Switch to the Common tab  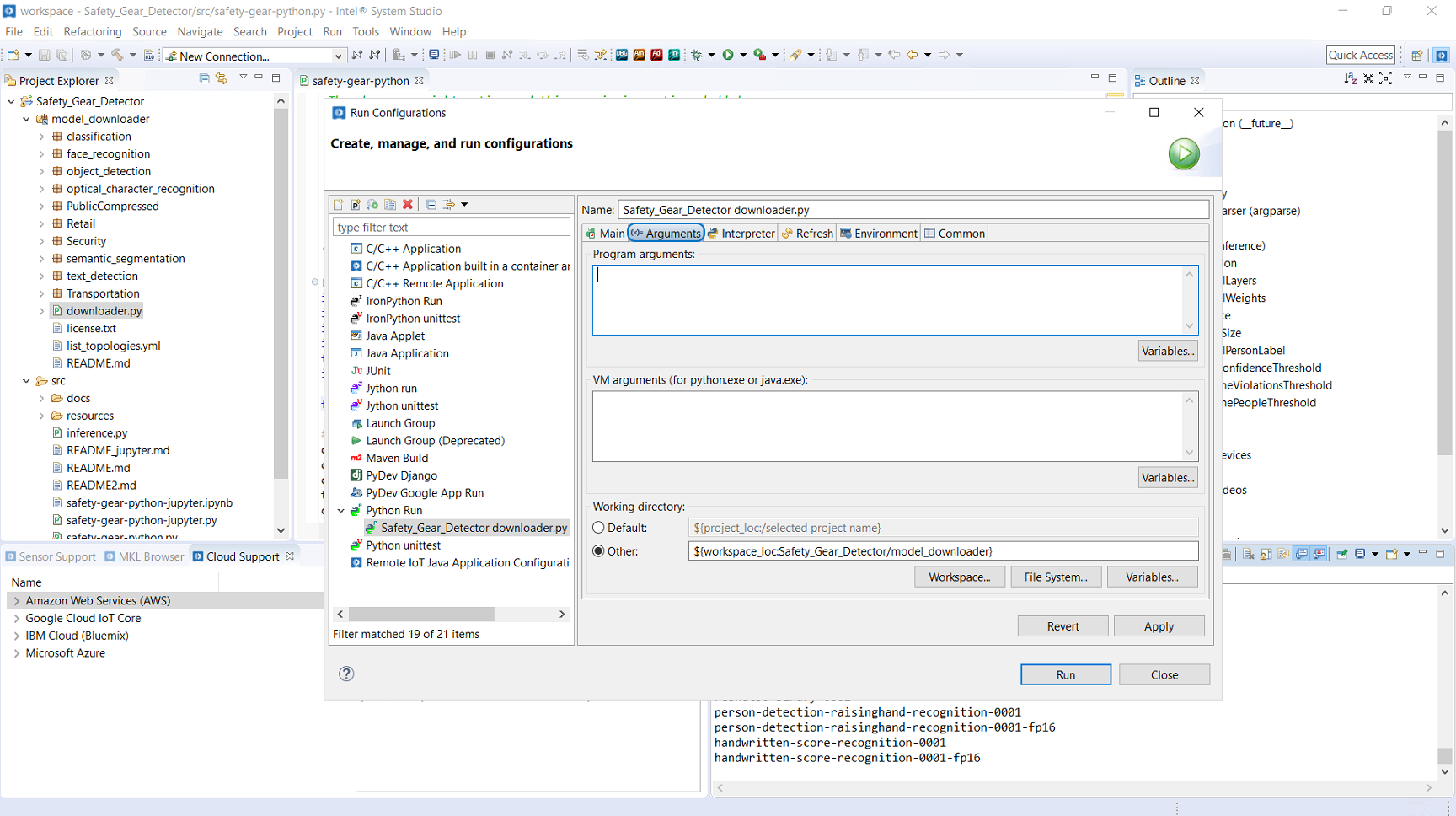pyautogui.click(x=955, y=234)
